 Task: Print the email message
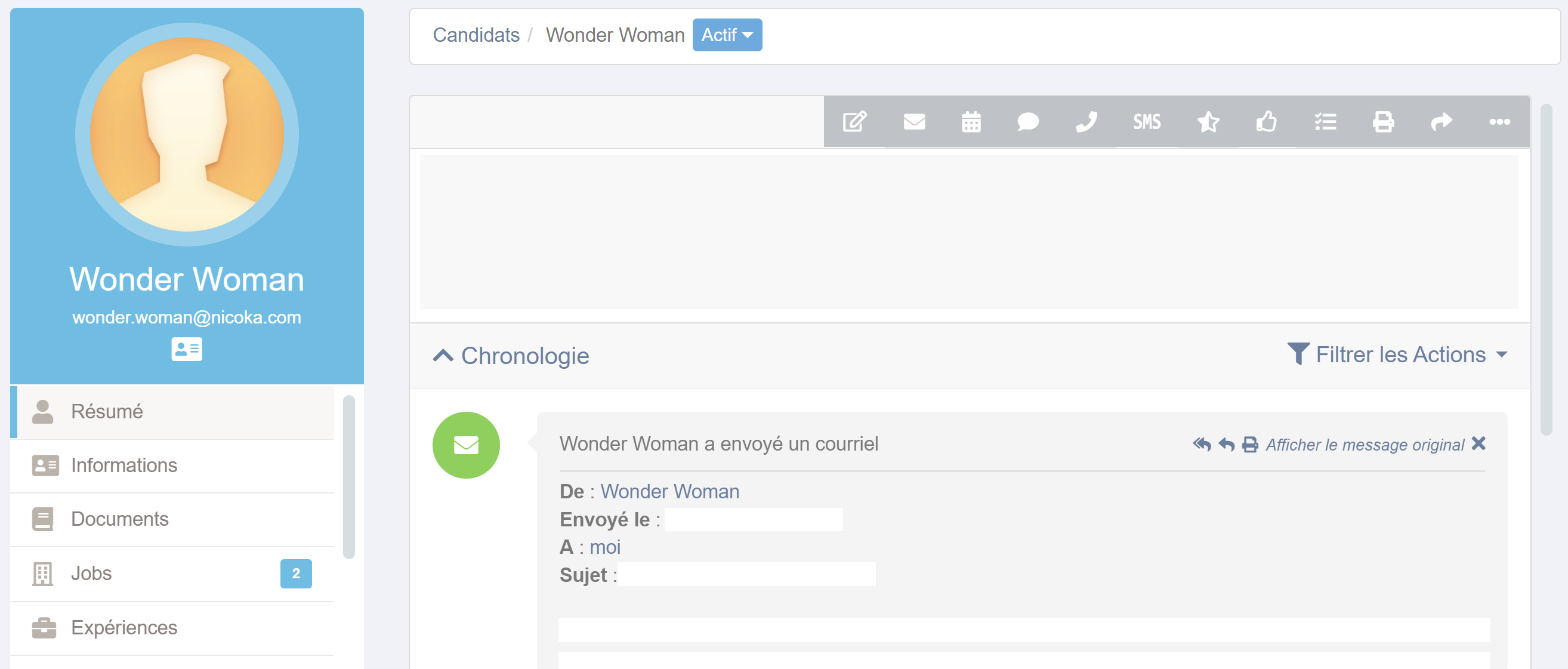(1250, 445)
